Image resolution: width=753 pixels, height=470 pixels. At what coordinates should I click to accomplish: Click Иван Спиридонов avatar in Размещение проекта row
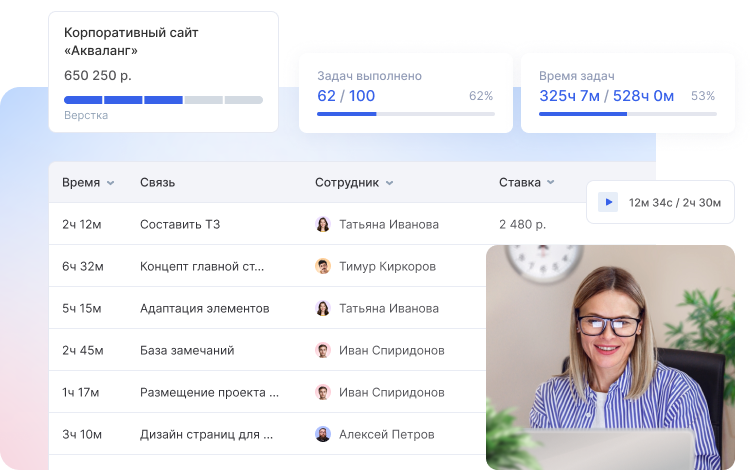coord(323,392)
